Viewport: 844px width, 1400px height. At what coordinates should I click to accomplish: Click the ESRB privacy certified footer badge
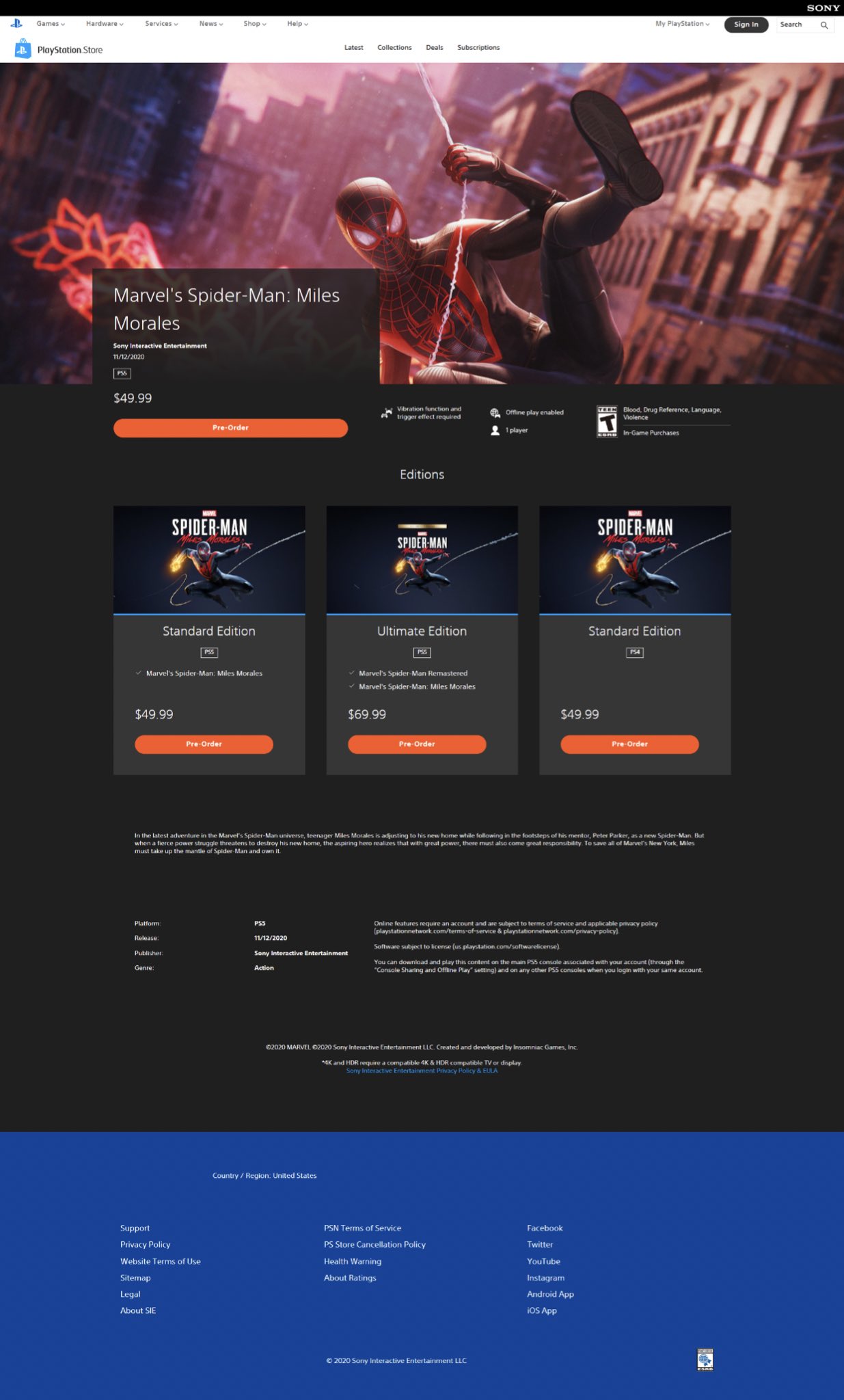[x=705, y=1359]
